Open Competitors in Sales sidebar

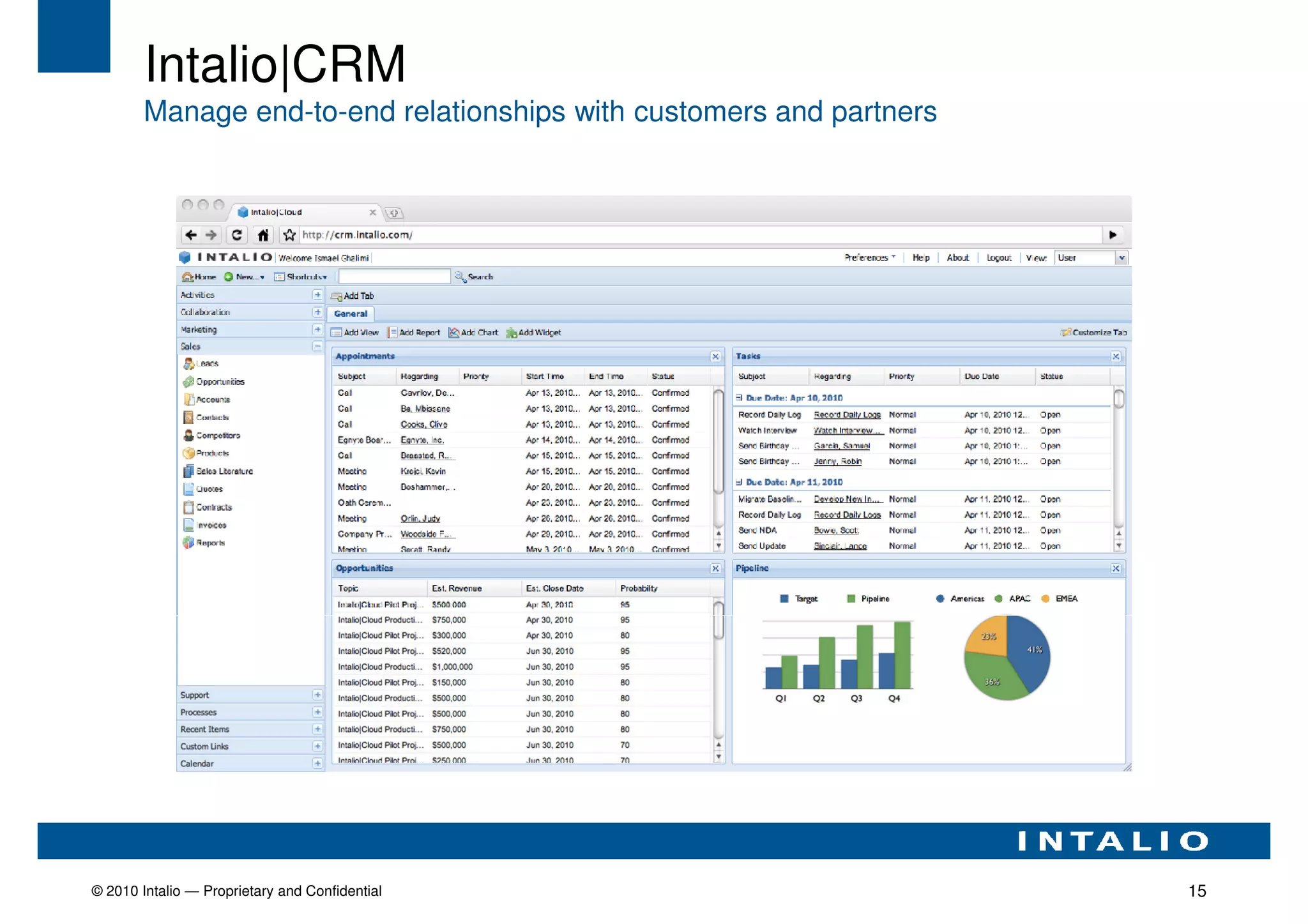pos(212,435)
